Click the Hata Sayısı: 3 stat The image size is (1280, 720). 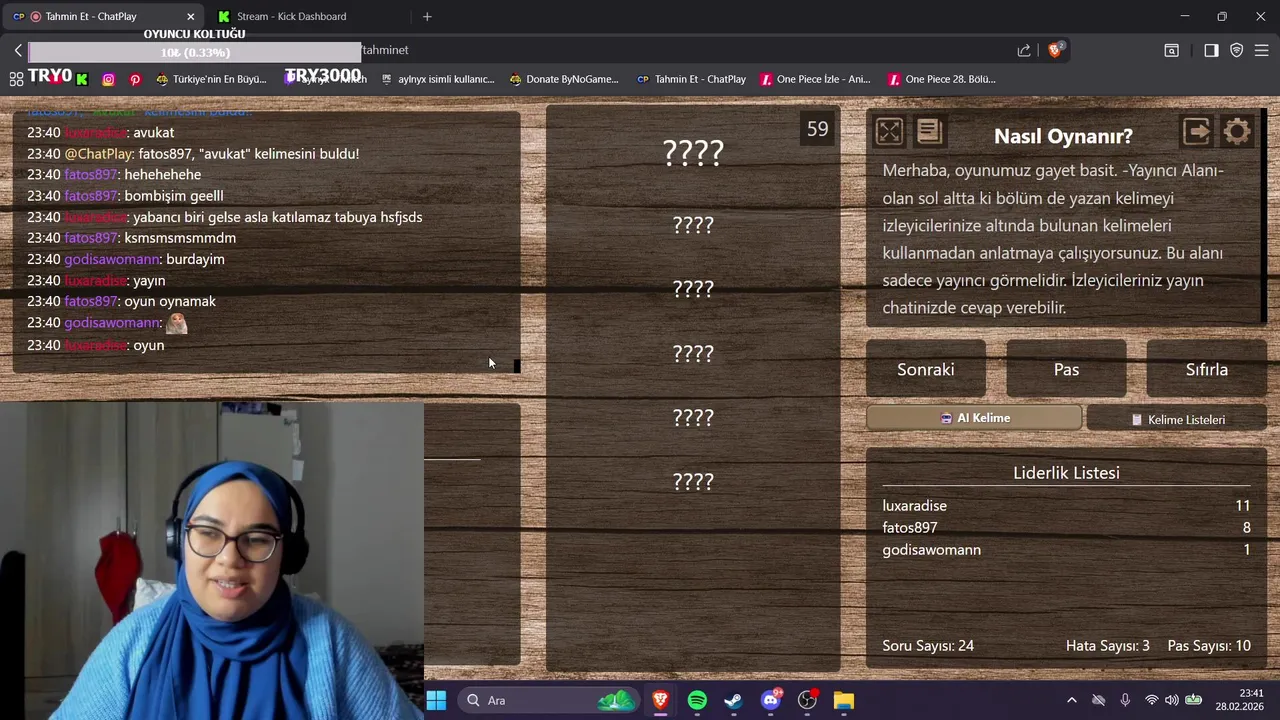(x=1108, y=646)
